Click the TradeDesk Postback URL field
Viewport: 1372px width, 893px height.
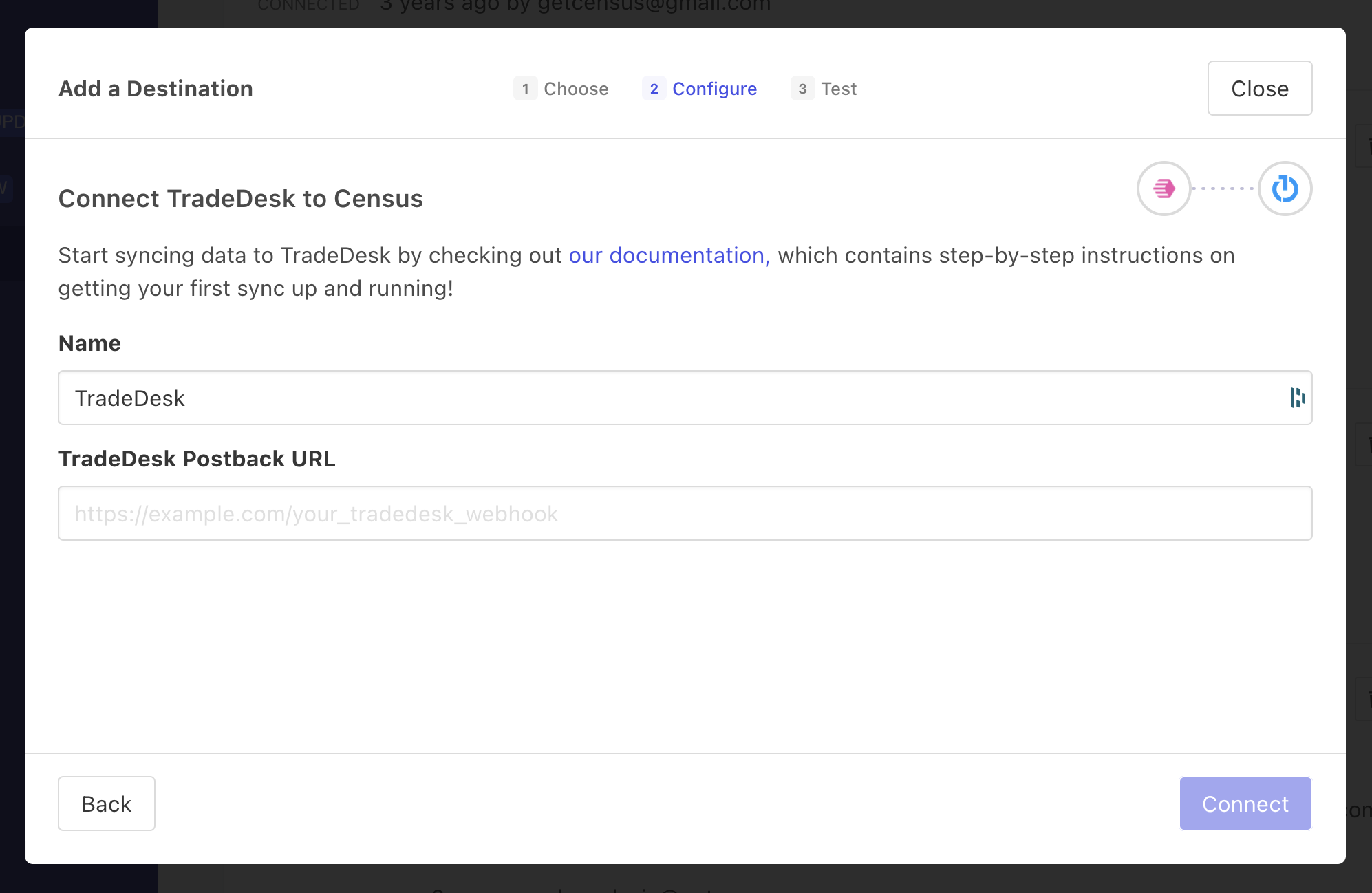tap(685, 513)
